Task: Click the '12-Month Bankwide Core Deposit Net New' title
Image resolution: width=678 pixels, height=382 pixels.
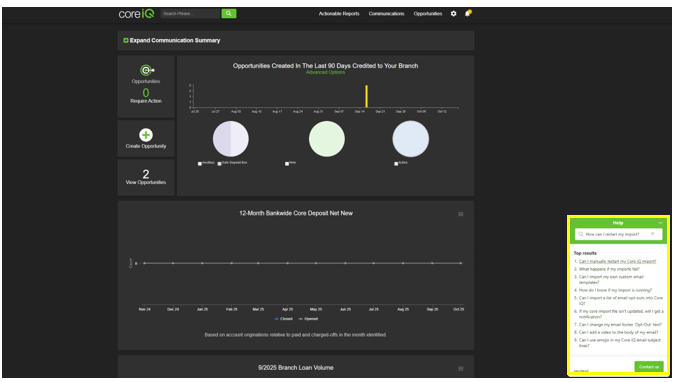Action: point(296,213)
